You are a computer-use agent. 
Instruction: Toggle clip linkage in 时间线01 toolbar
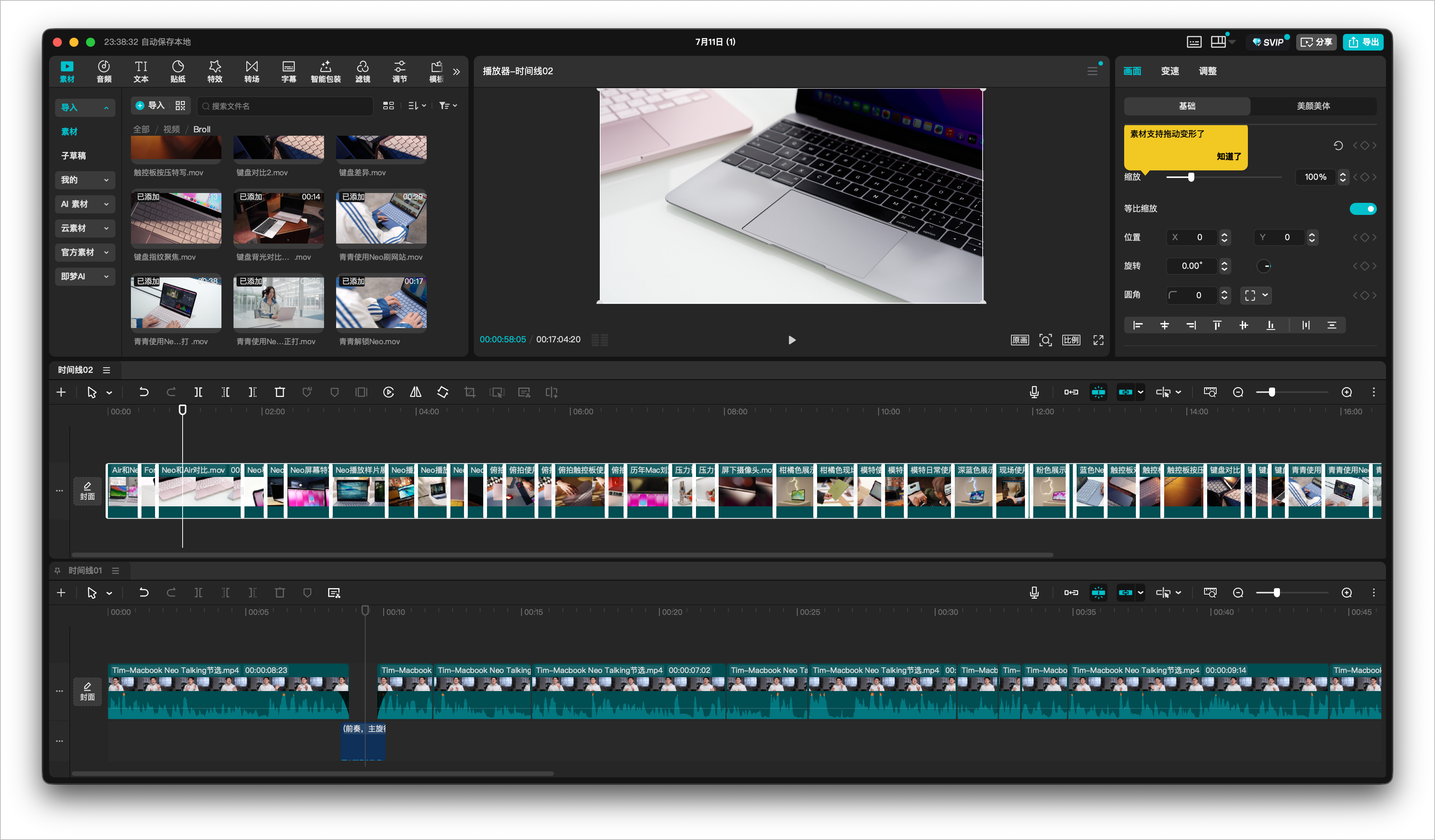click(x=1125, y=593)
